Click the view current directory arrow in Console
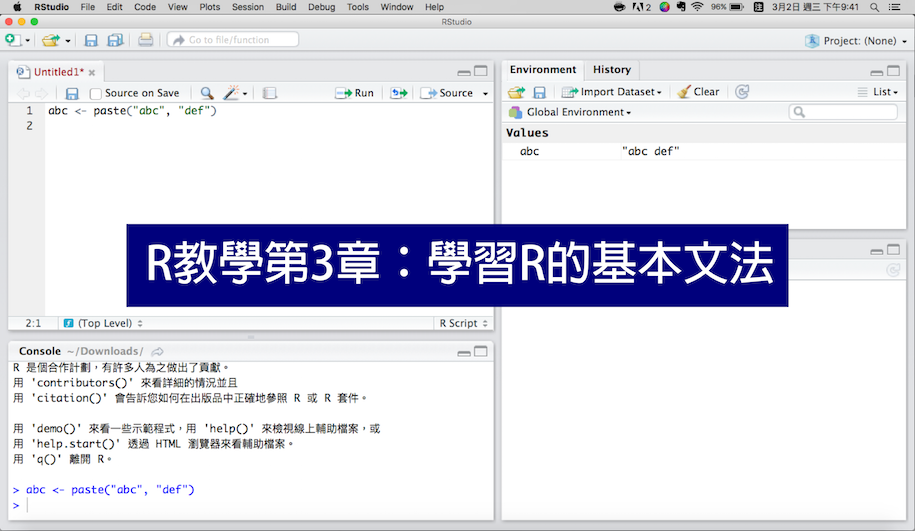Screen dimensions: 915x531 (x=158, y=351)
